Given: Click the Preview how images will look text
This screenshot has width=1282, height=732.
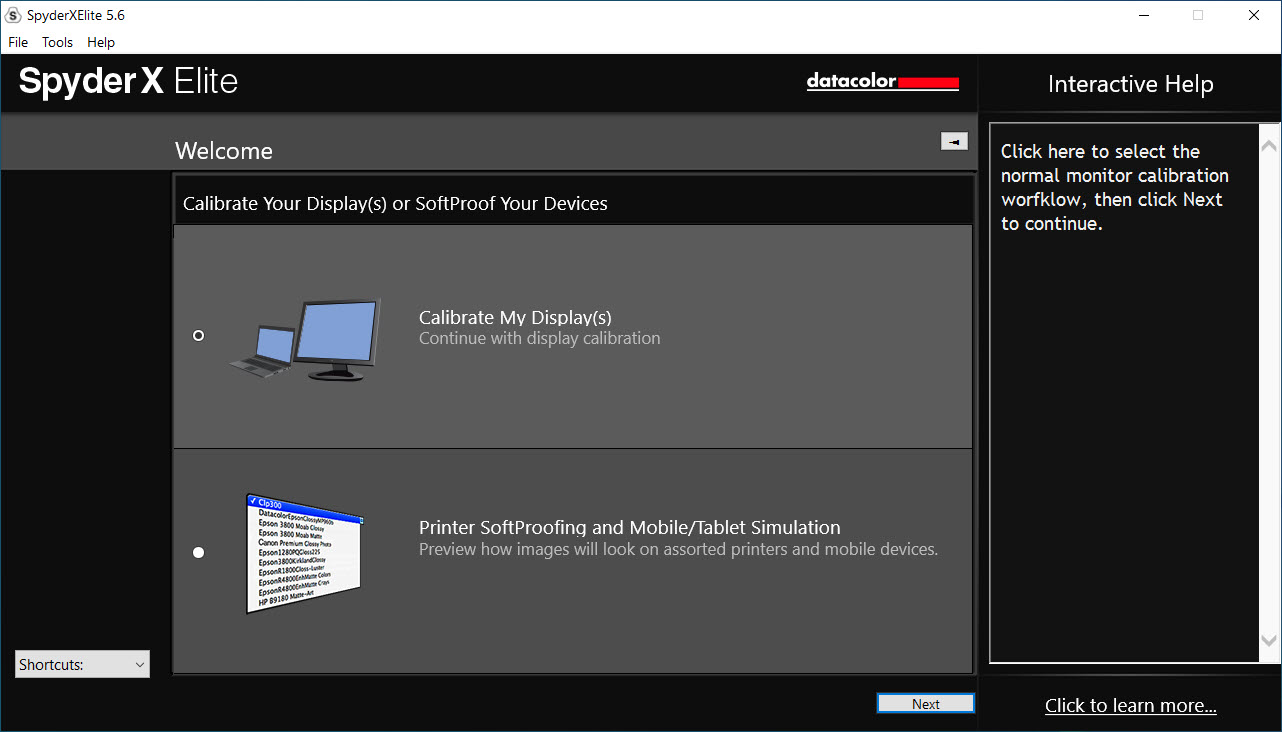Looking at the screenshot, I should point(679,550).
